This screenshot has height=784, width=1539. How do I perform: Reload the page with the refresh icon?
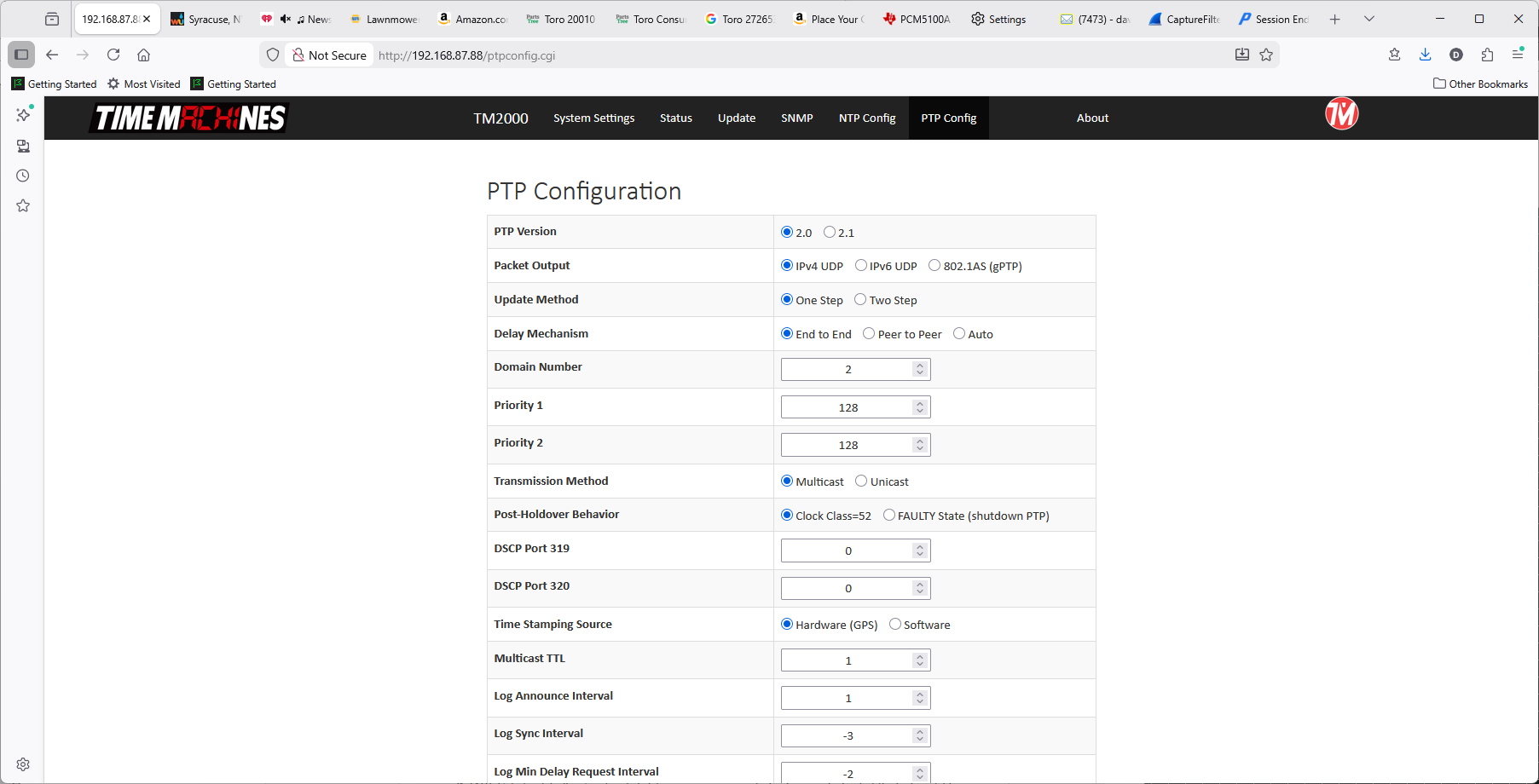point(113,55)
